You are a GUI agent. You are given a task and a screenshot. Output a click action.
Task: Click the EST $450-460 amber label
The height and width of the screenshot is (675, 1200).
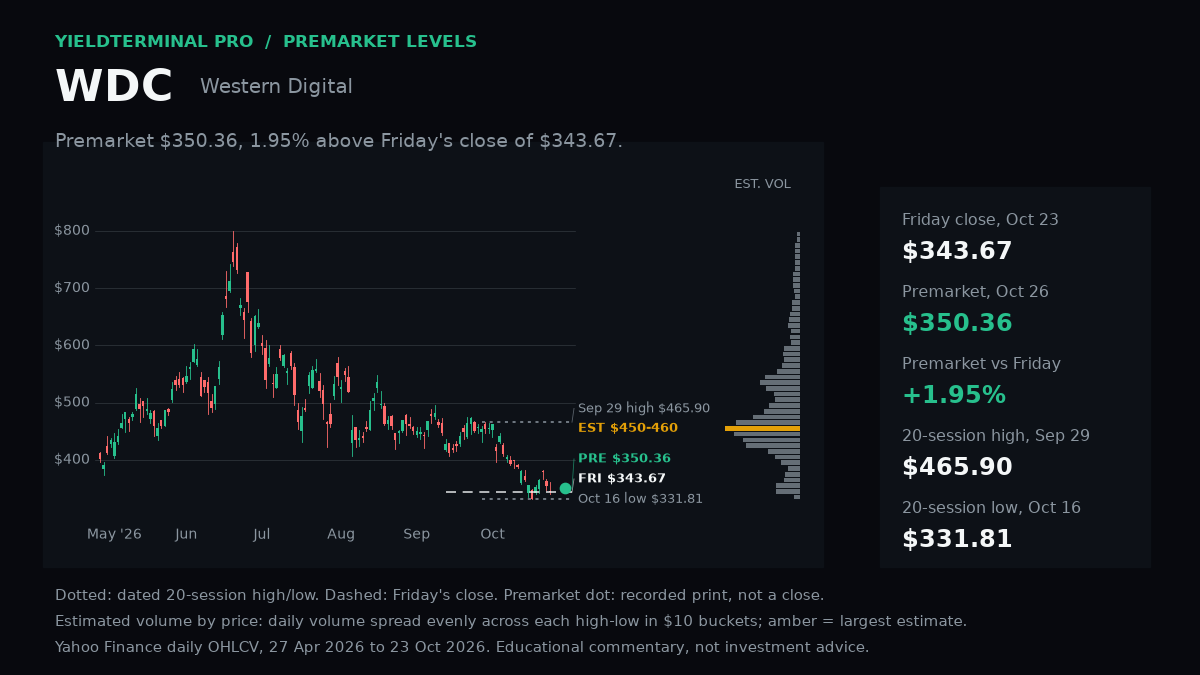[x=628, y=428]
